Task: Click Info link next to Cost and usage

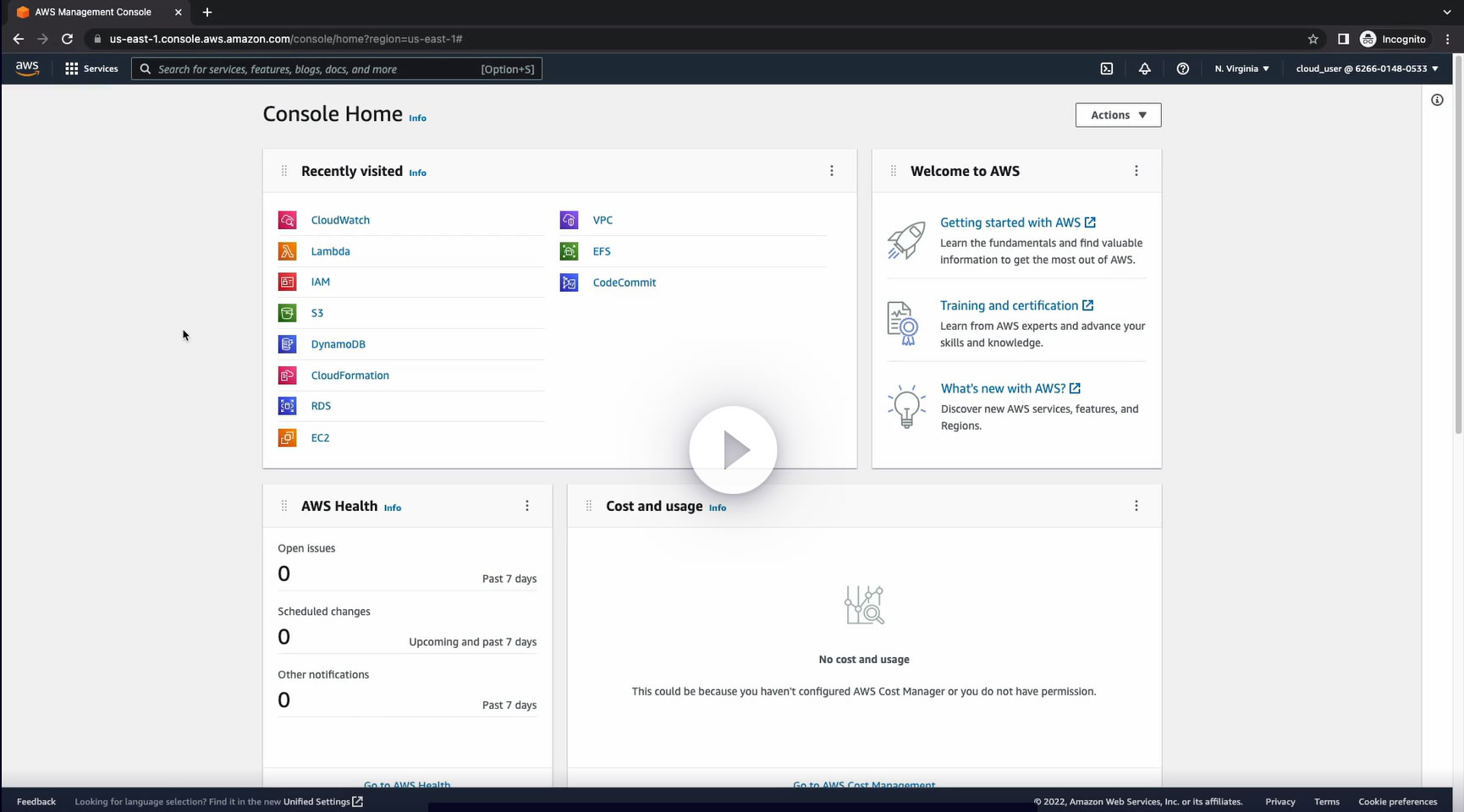Action: click(718, 507)
